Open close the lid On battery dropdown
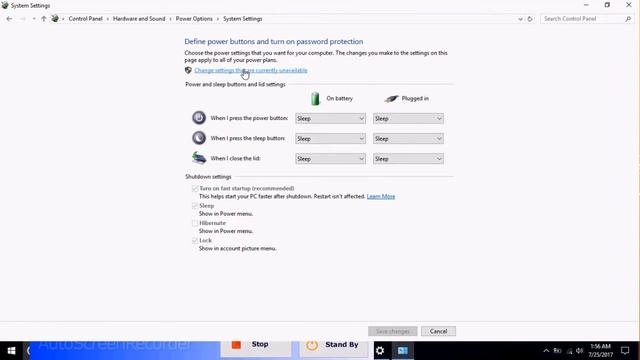Viewport: 640px width, 360px height. (x=330, y=158)
